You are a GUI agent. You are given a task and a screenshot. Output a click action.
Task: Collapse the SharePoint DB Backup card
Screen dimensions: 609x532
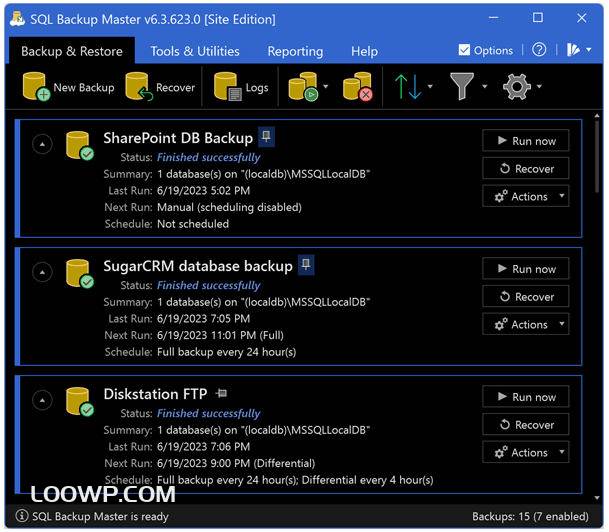42,144
